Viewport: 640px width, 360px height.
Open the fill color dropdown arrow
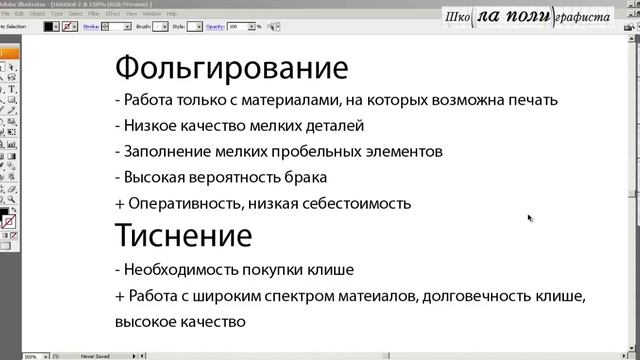pos(56,27)
